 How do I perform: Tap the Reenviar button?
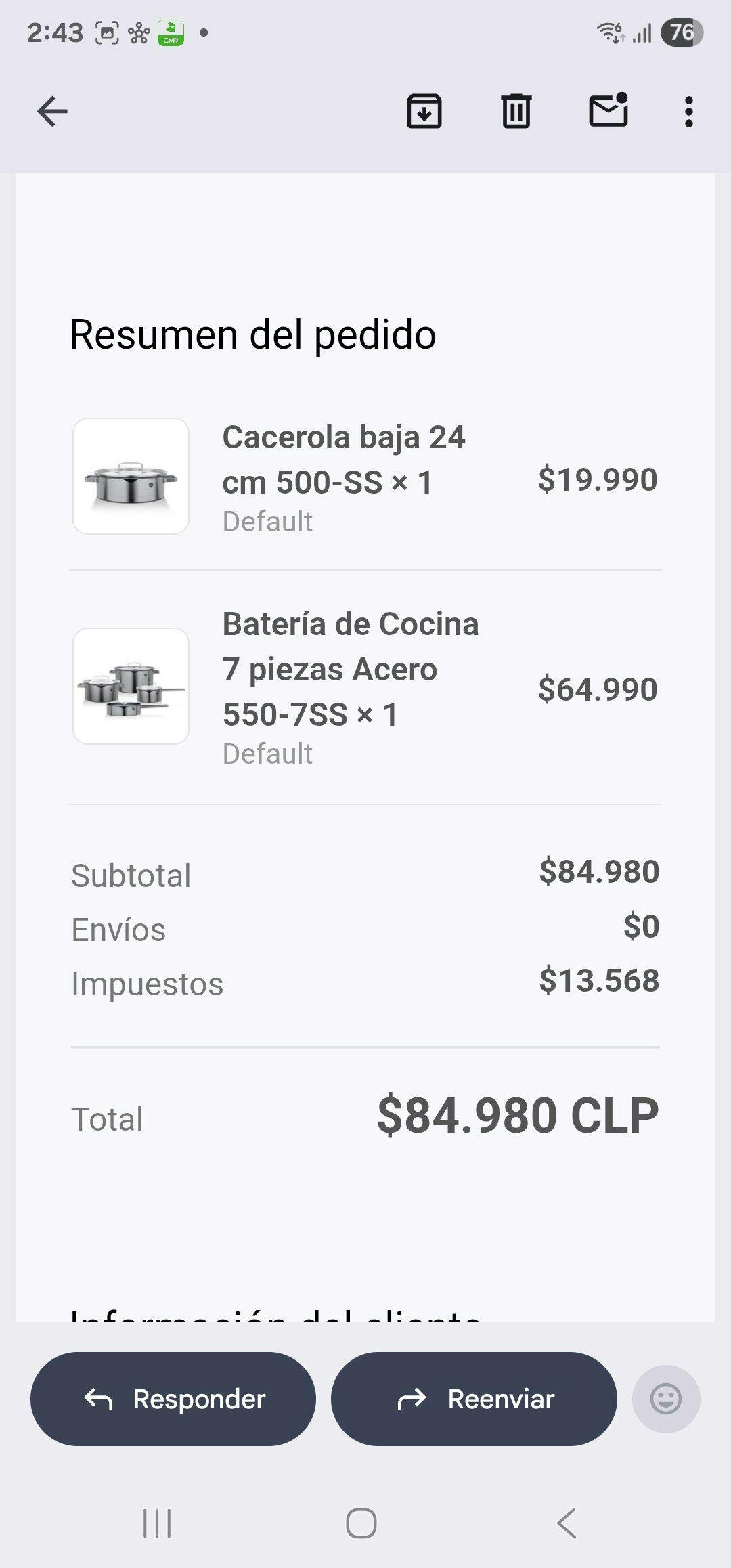(x=474, y=1399)
